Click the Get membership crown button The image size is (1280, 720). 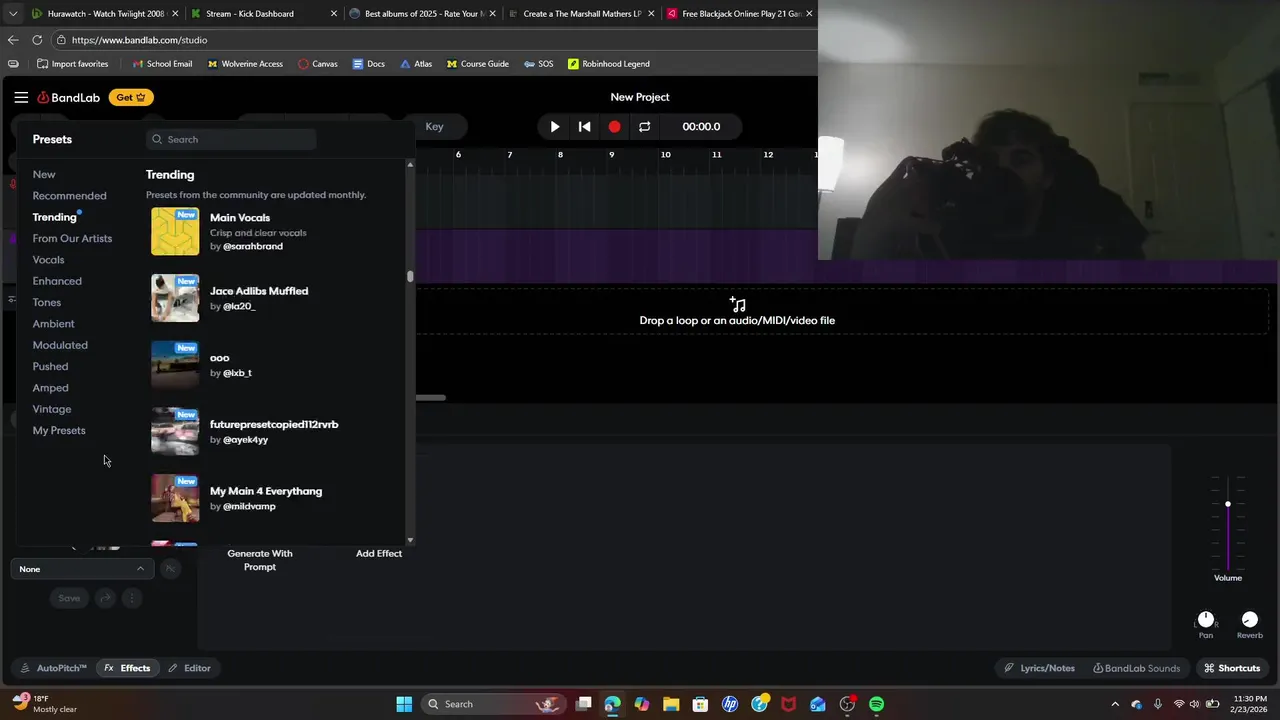[131, 97]
